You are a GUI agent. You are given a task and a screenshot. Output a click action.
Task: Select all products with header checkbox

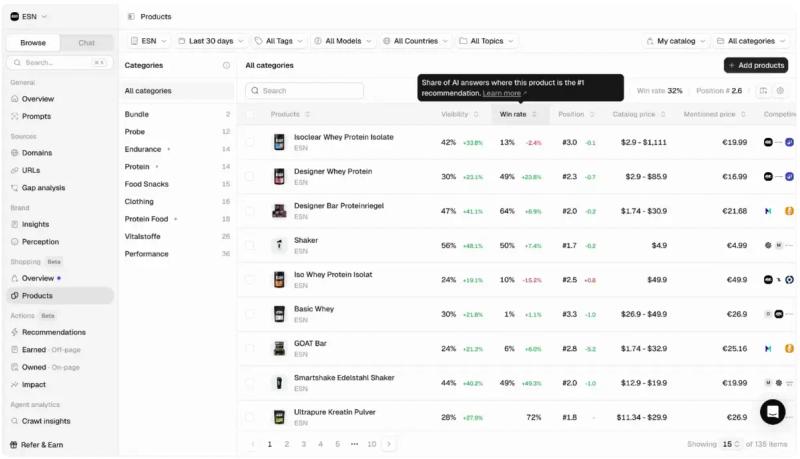point(250,114)
